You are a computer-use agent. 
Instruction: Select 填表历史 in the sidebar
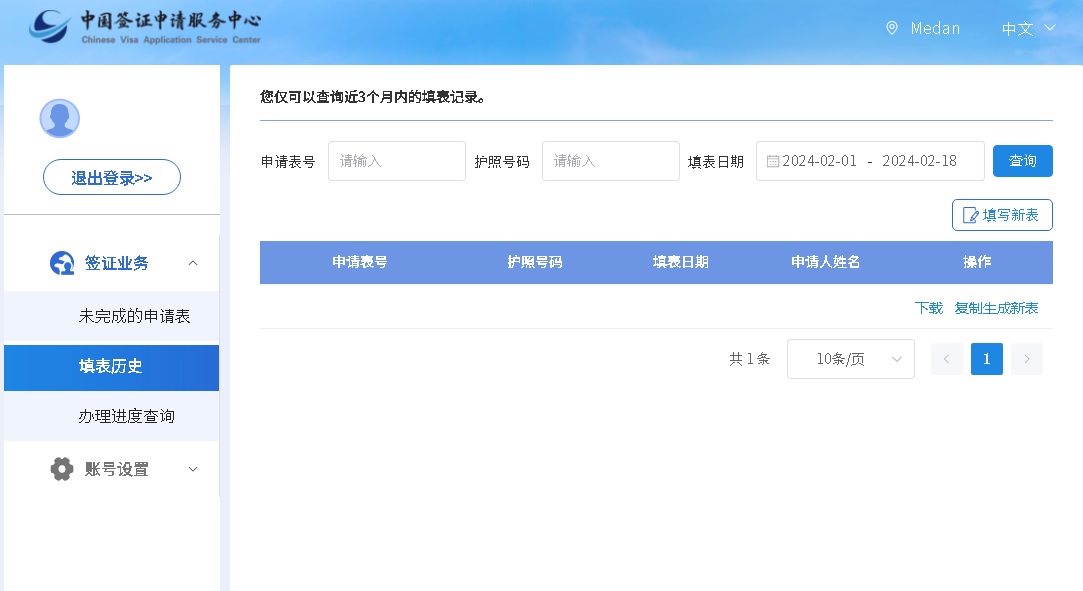pyautogui.click(x=111, y=366)
